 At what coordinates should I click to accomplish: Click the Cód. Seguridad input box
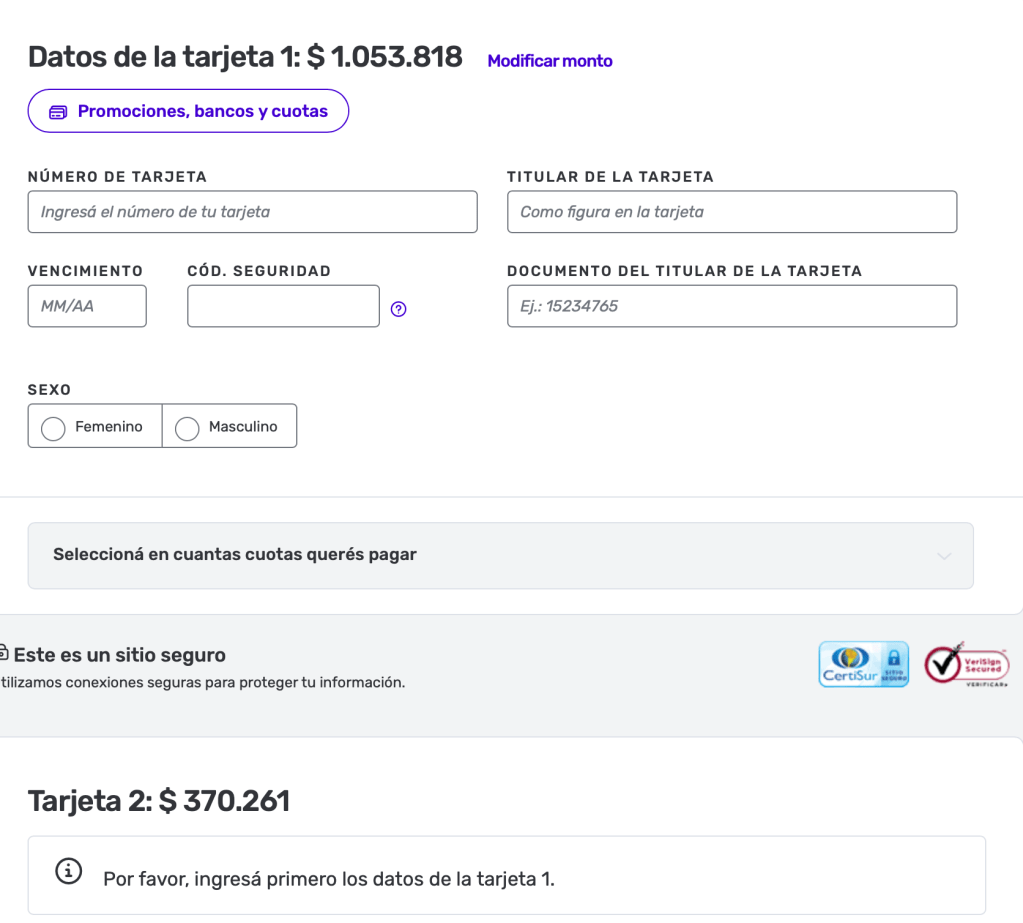(x=283, y=306)
